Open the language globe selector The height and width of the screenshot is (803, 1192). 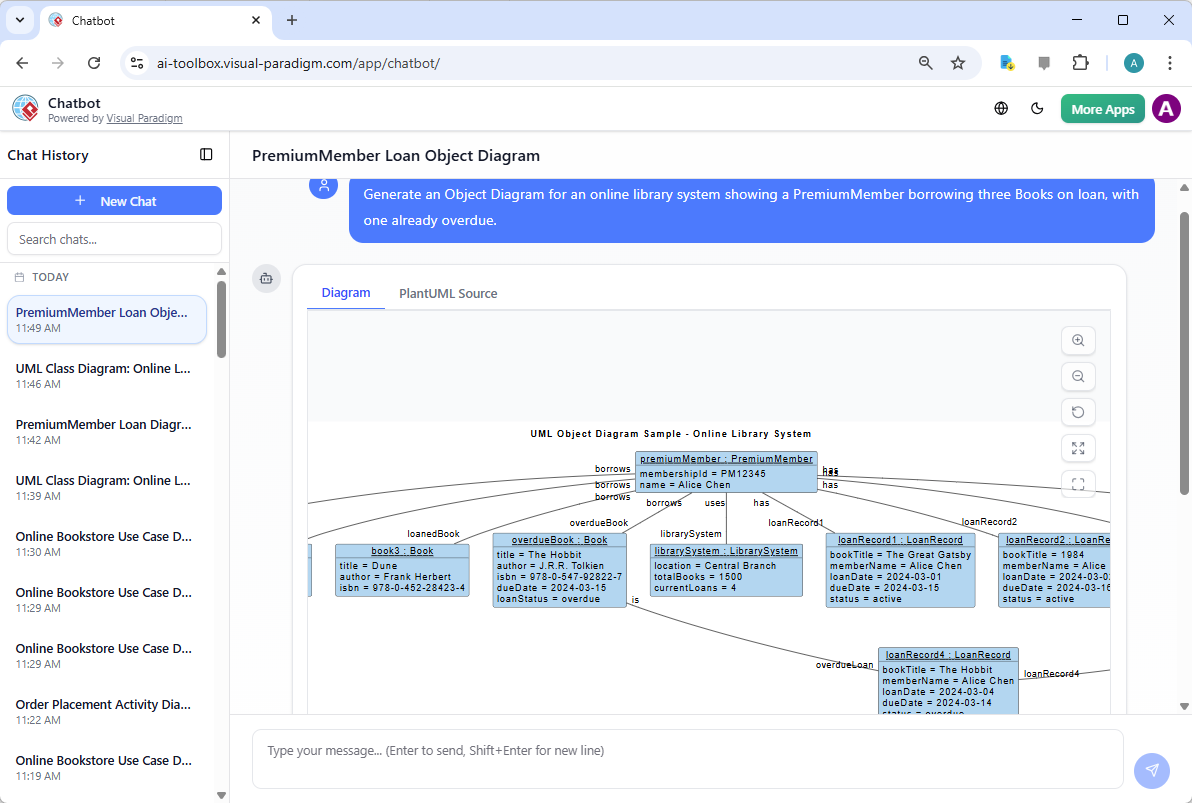click(x=1001, y=109)
